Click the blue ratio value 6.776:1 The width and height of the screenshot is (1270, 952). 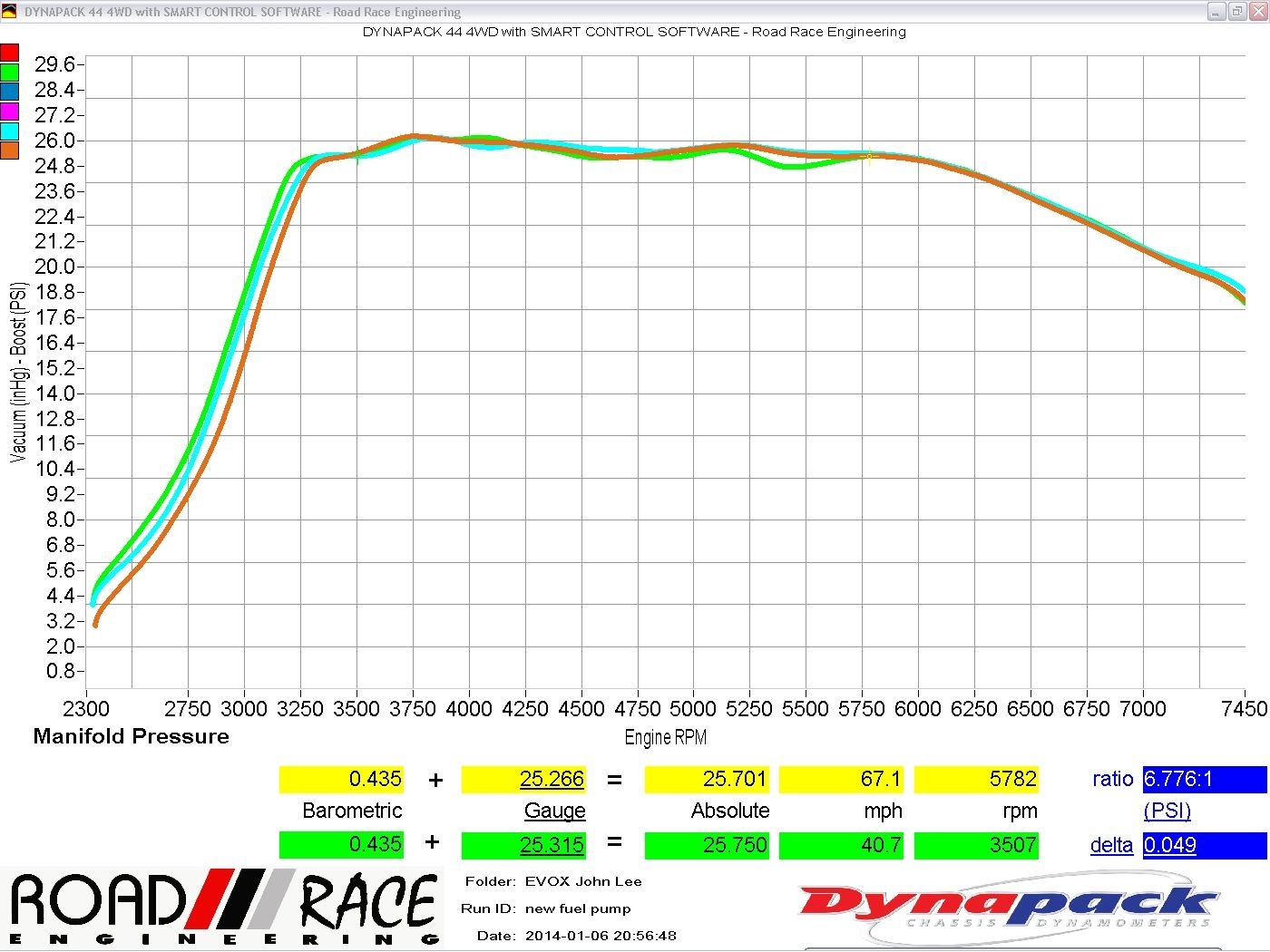pos(1204,780)
